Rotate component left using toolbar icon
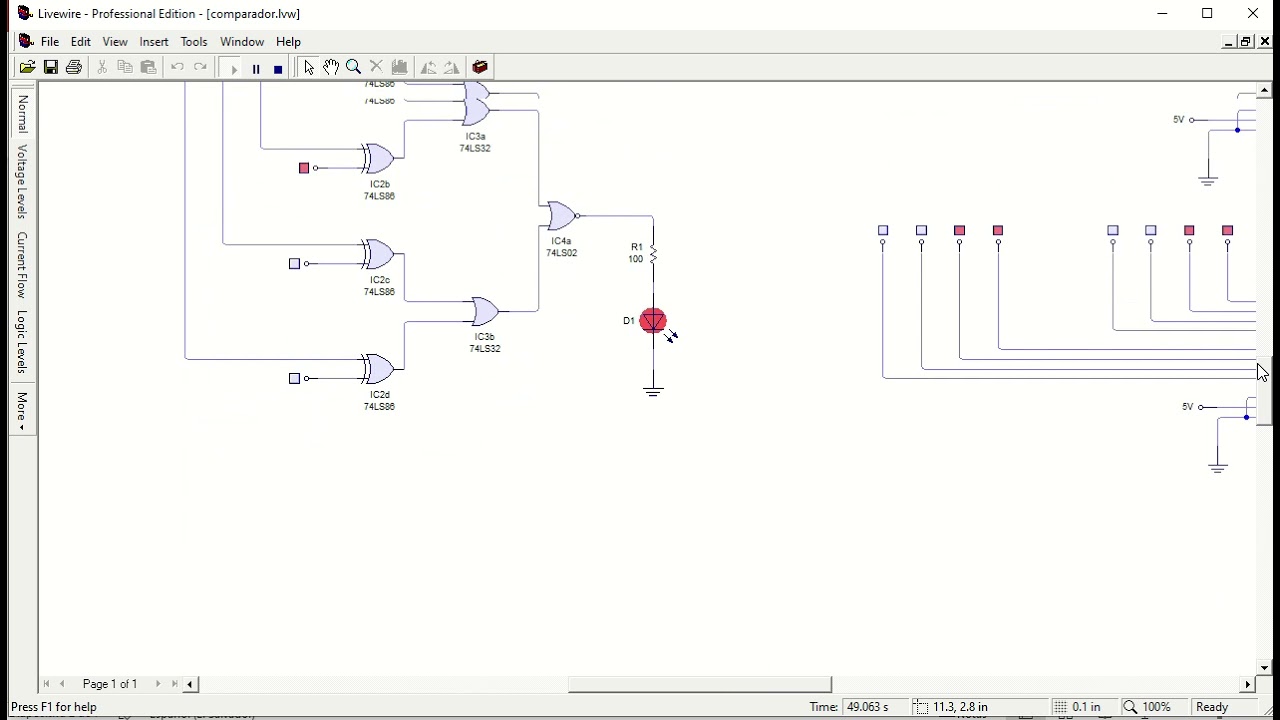This screenshot has width=1280, height=720. point(428,67)
